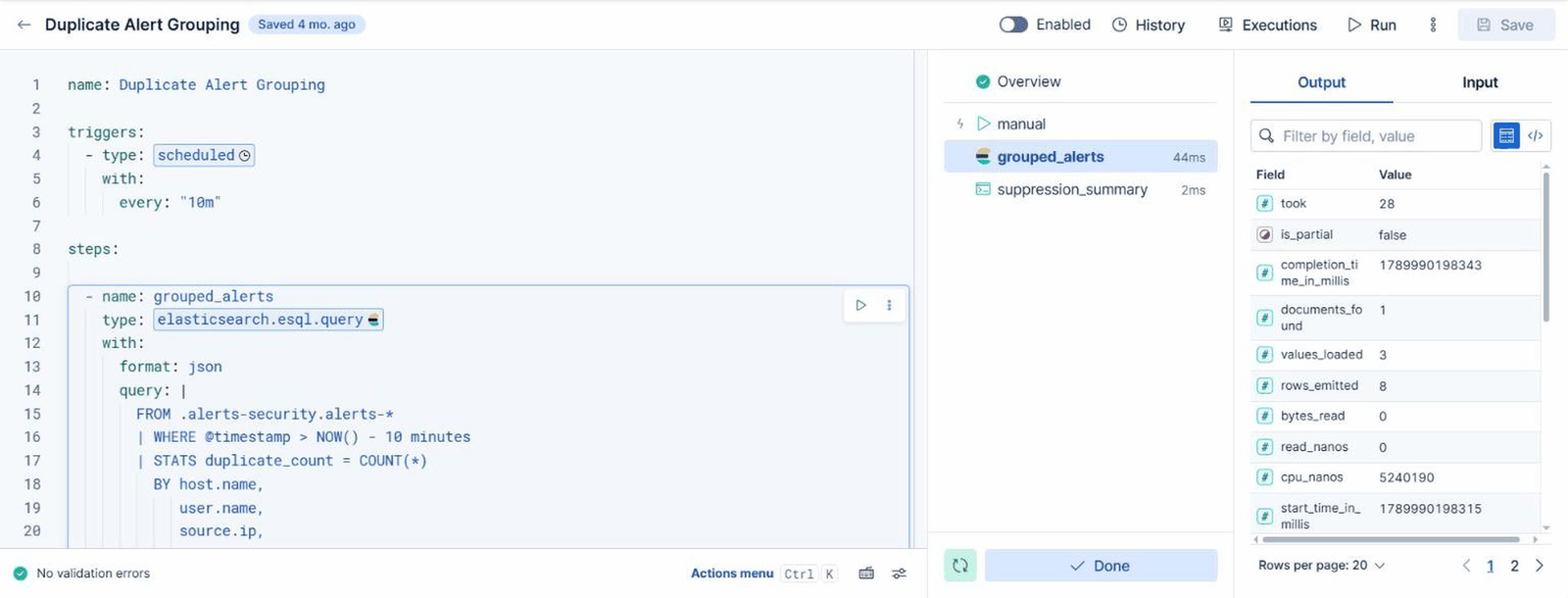Image resolution: width=1568 pixels, height=598 pixels.
Task: Open workflow History
Action: click(x=1149, y=25)
